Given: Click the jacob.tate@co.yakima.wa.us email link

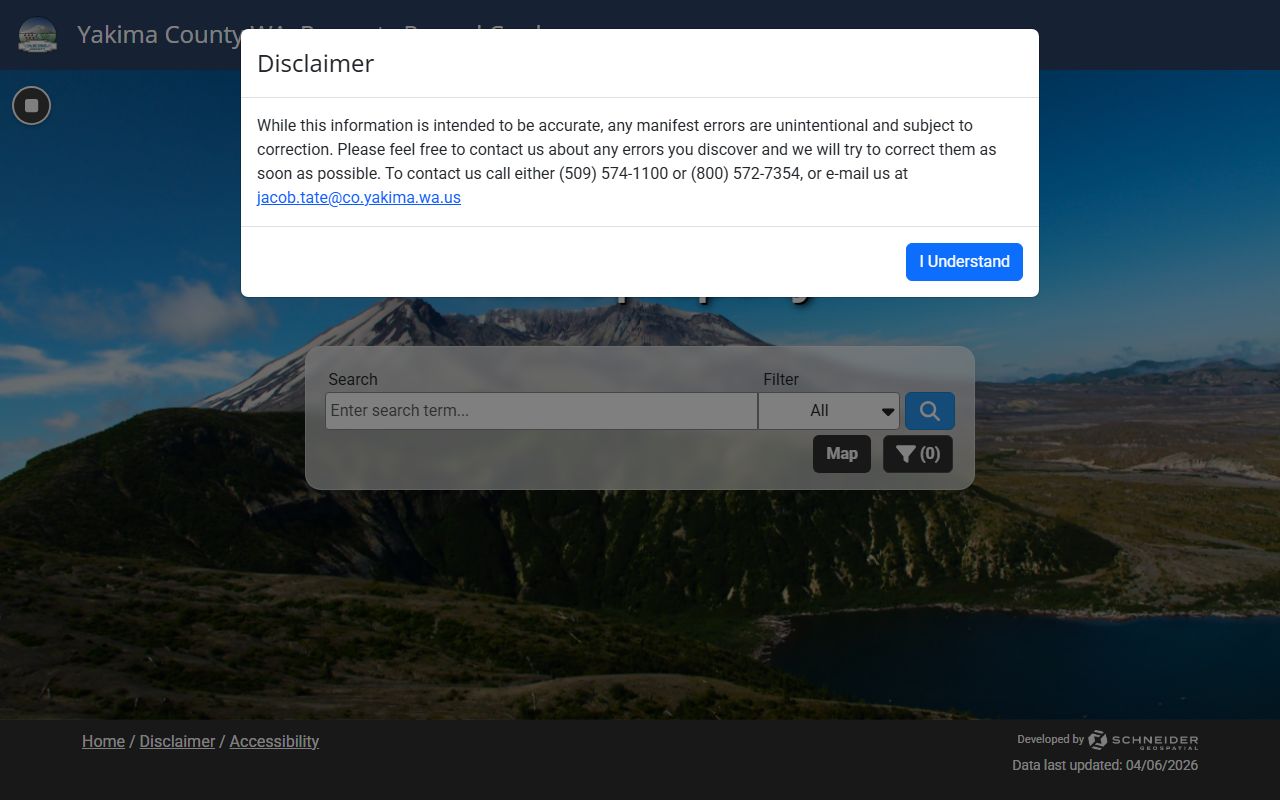Looking at the screenshot, I should 358,198.
